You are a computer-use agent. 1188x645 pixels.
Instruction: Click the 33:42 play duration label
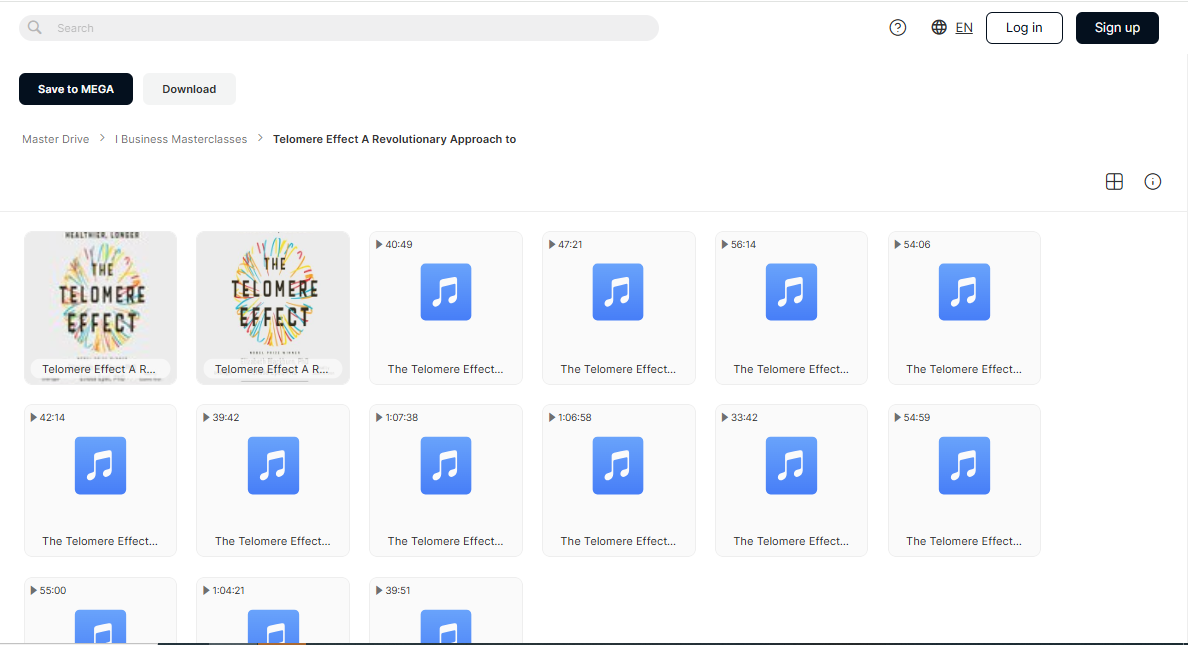pyautogui.click(x=739, y=418)
